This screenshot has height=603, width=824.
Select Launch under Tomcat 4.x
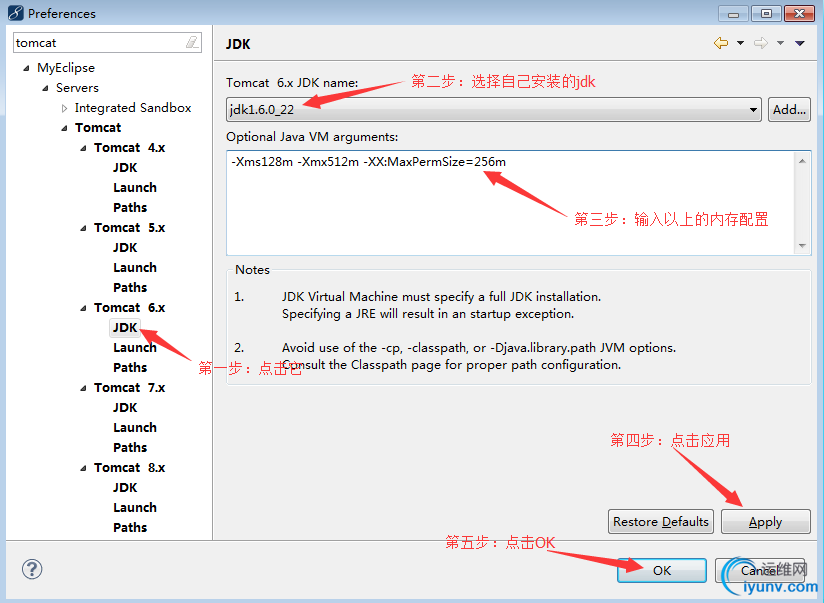point(135,188)
